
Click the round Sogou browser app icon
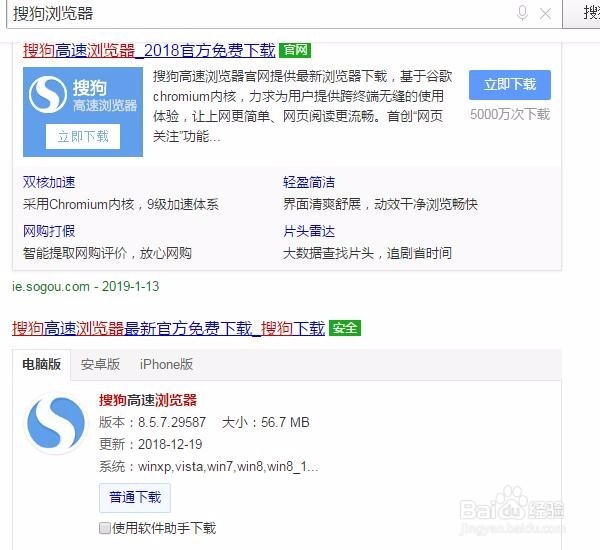[56, 423]
